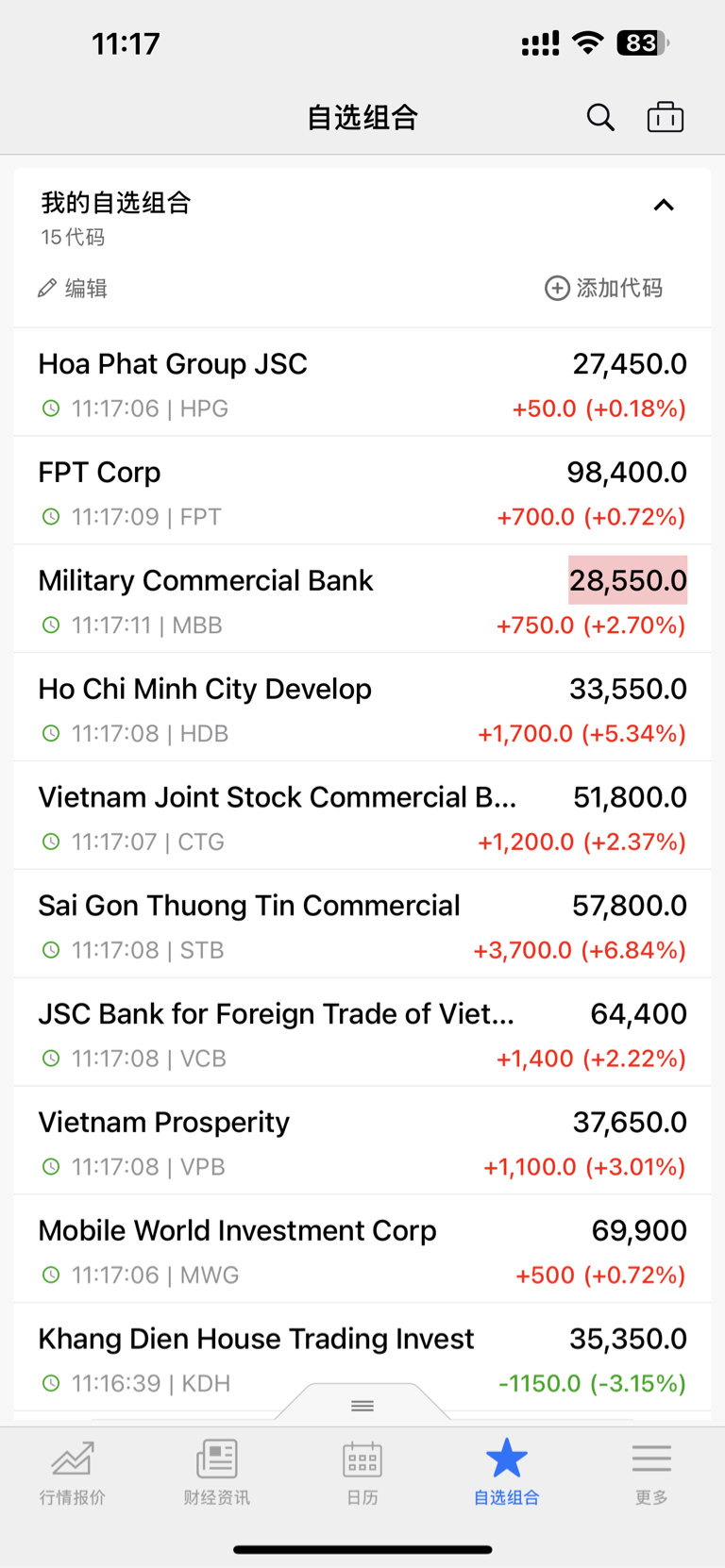
Task: Select the 行情报价 tab label
Action: [x=73, y=1497]
